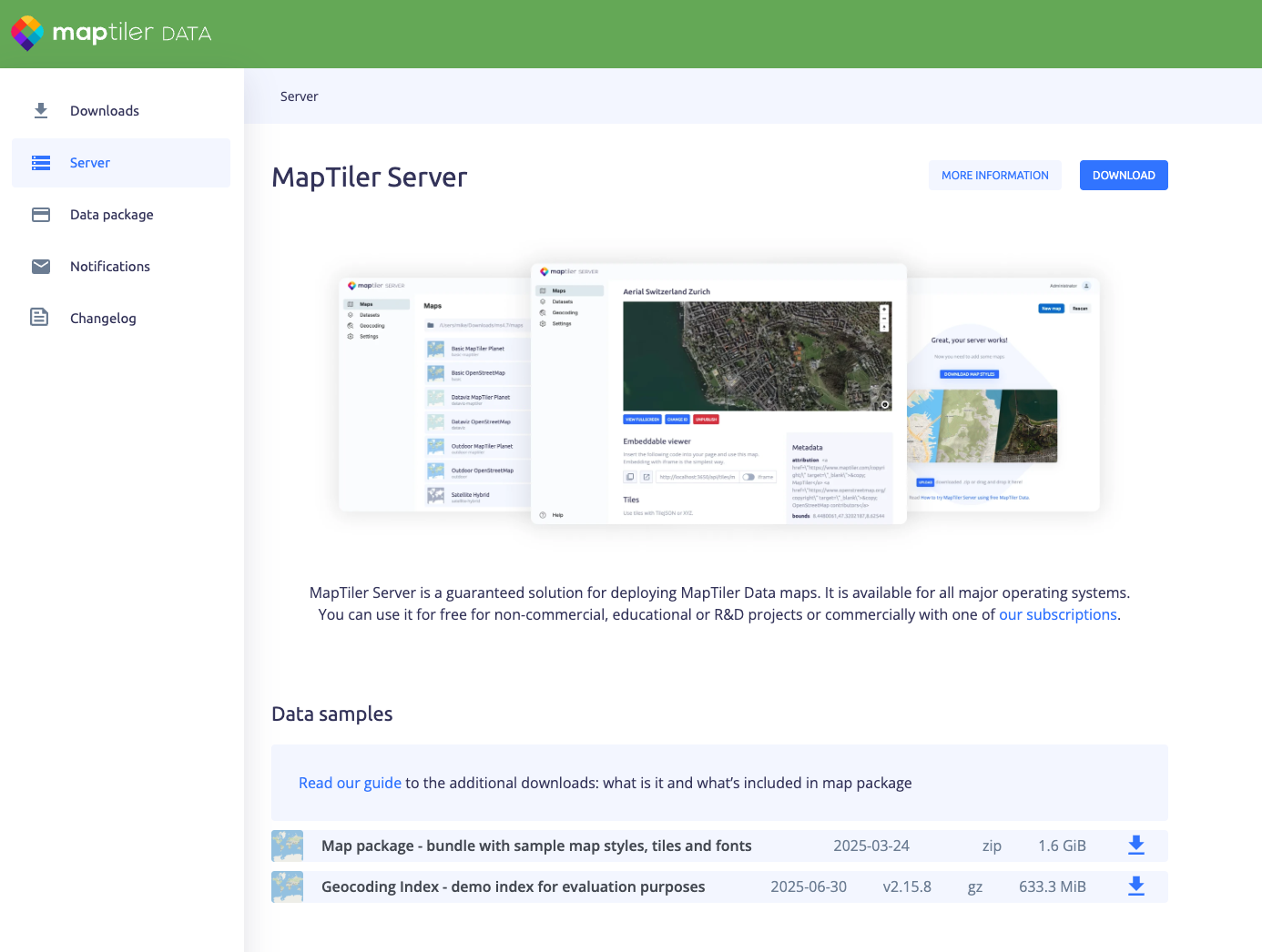The image size is (1262, 952).
Task: View the Changelog page
Action: point(121,319)
